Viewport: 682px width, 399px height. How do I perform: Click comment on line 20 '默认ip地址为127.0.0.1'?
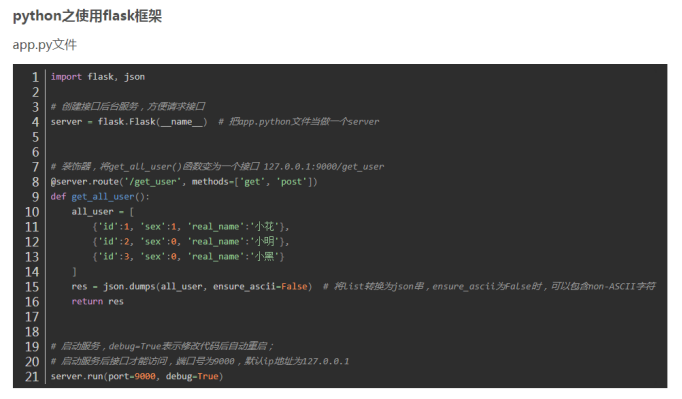point(200,361)
